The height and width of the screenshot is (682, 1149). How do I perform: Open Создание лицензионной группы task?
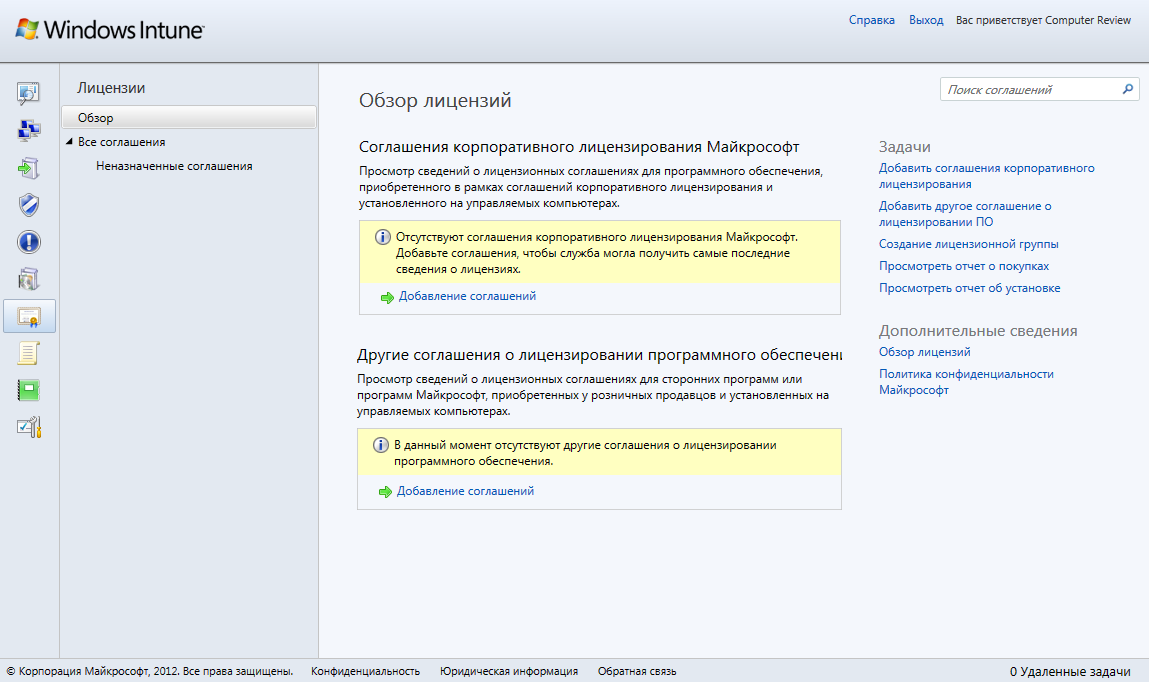(969, 244)
